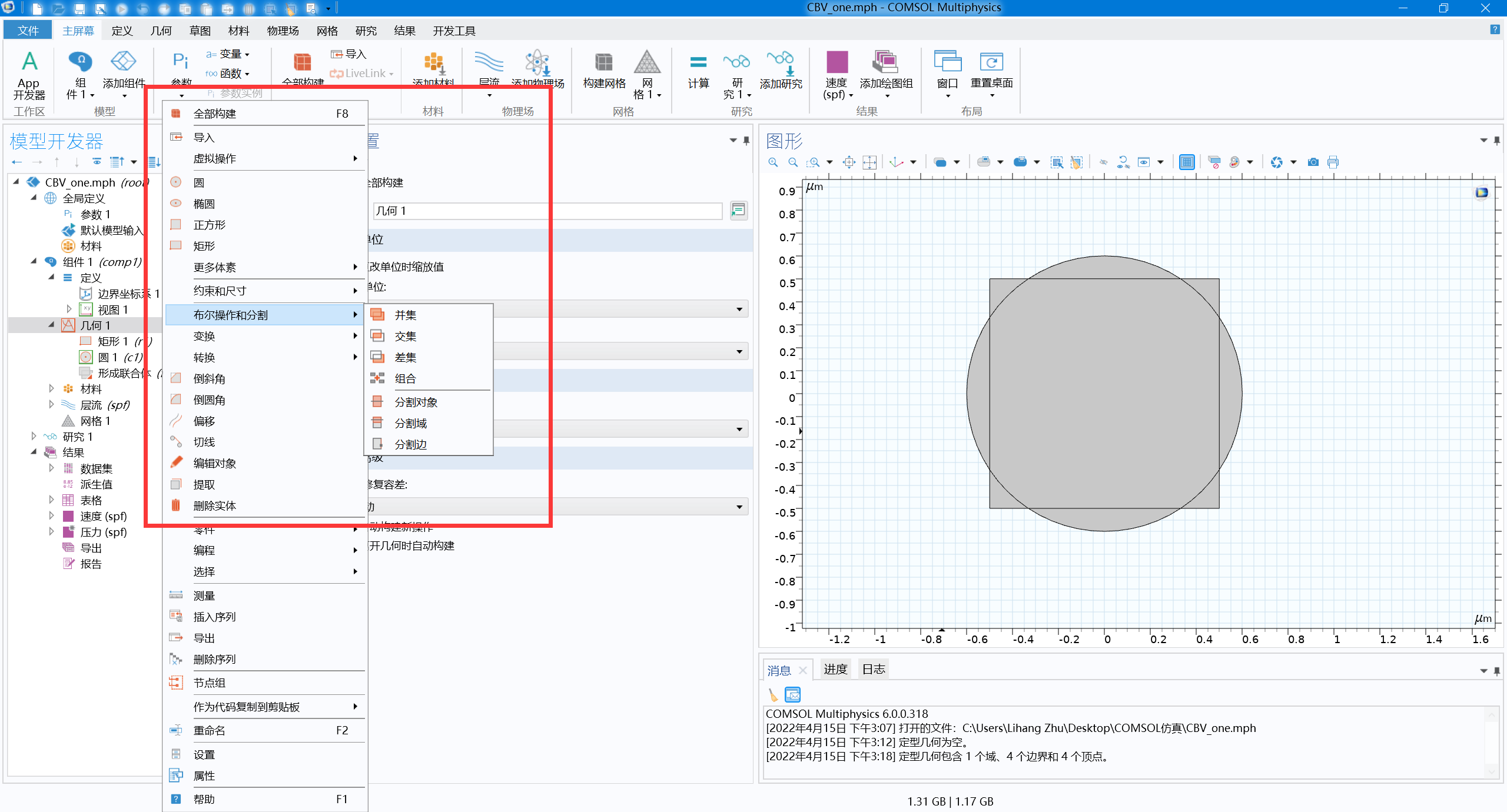The image size is (1507, 812).
Task: Toggle the select box tool in Graphics toolbar
Action: pyautogui.click(x=1057, y=162)
